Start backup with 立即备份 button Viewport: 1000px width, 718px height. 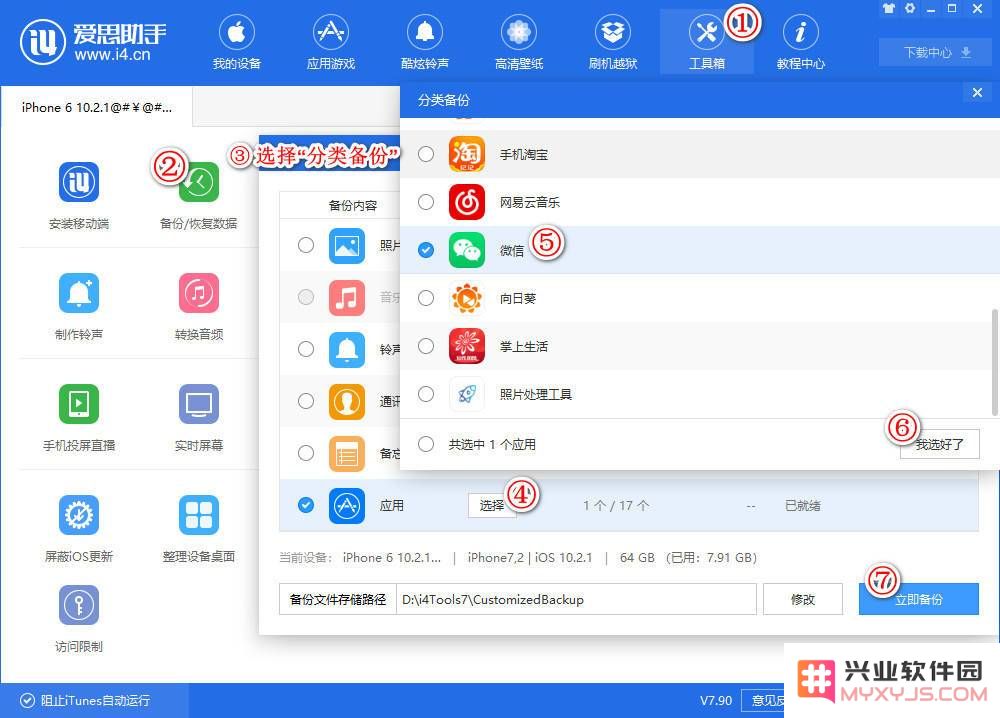[x=918, y=599]
